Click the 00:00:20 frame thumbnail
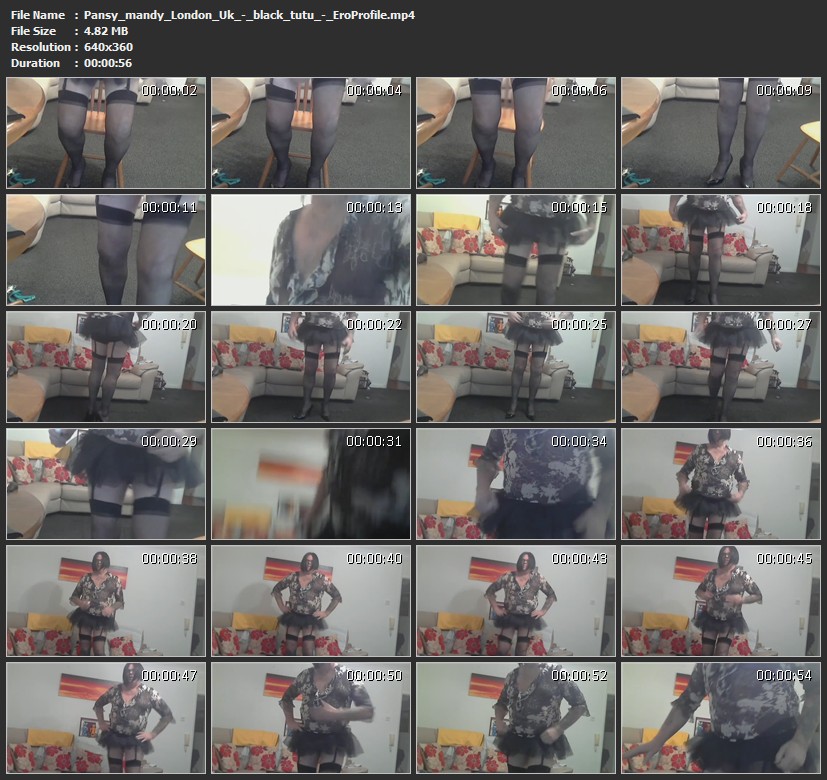The image size is (827, 780). click(106, 367)
